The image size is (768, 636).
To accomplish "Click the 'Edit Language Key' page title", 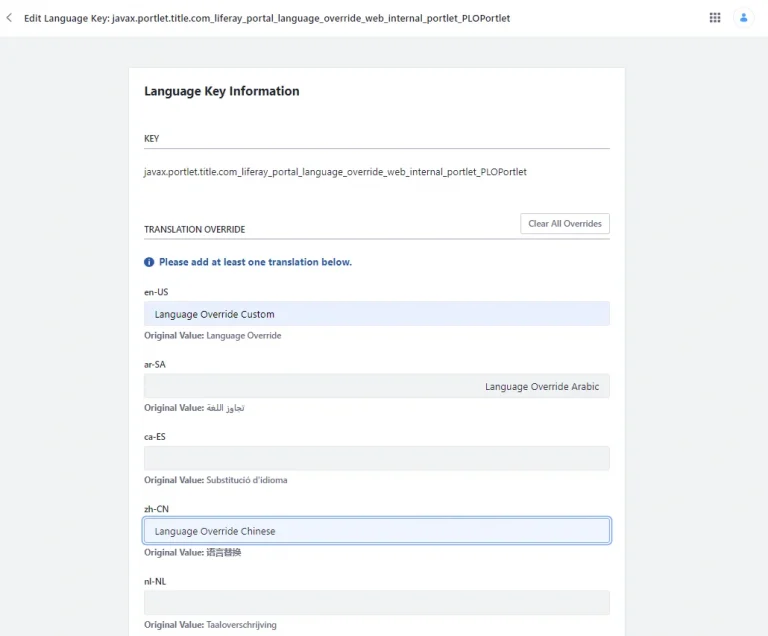I will (267, 18).
